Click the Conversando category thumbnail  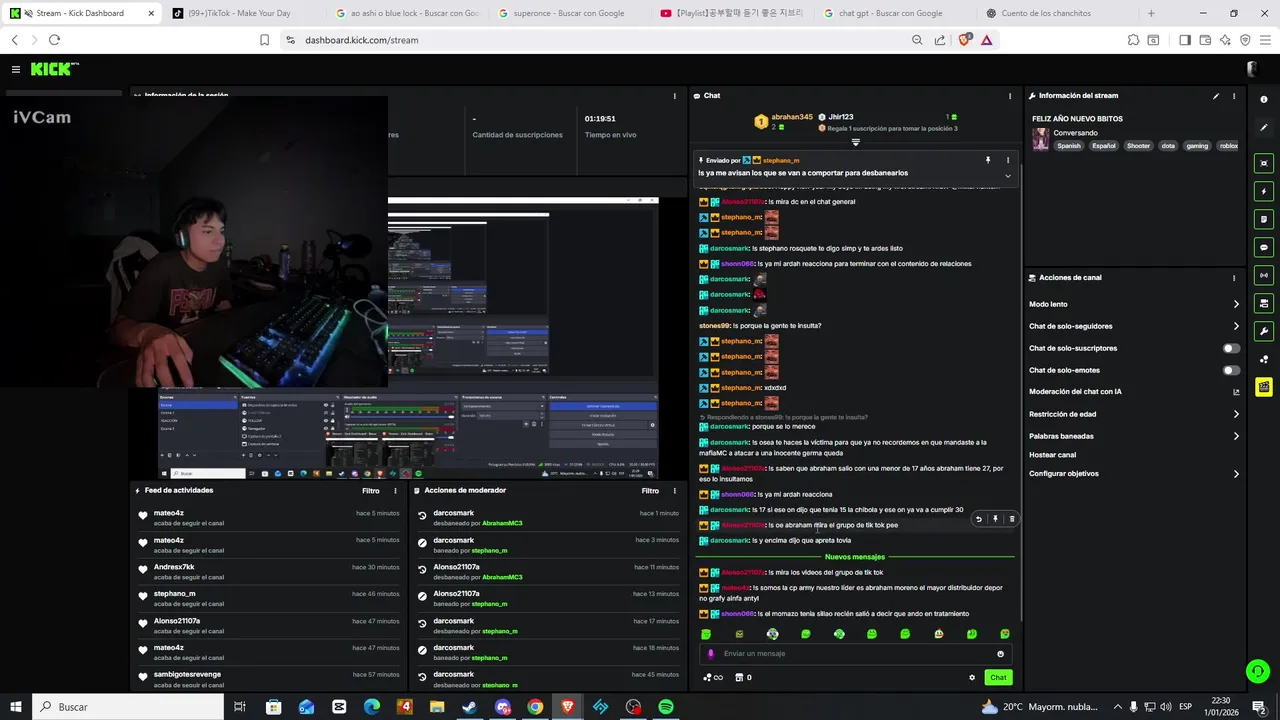coord(1041,139)
